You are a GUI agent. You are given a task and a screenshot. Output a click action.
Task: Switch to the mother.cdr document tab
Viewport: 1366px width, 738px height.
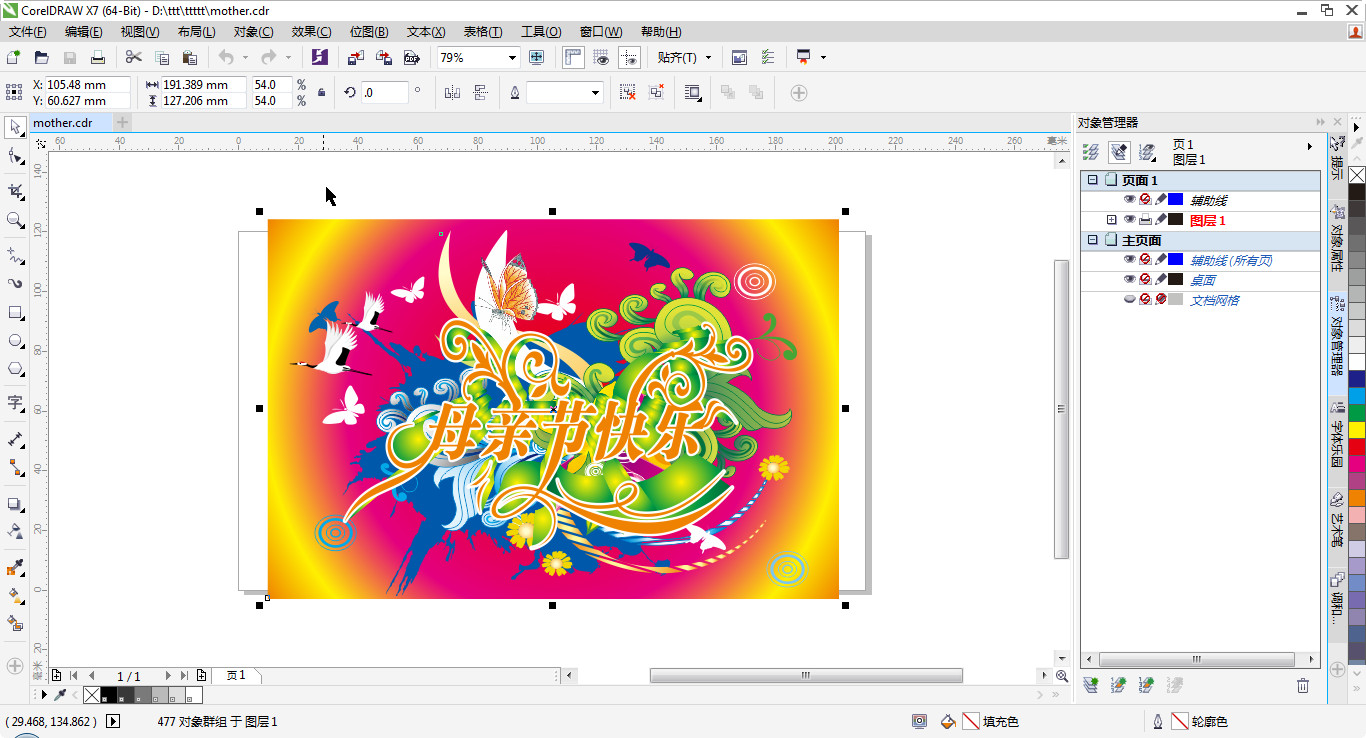click(x=63, y=123)
